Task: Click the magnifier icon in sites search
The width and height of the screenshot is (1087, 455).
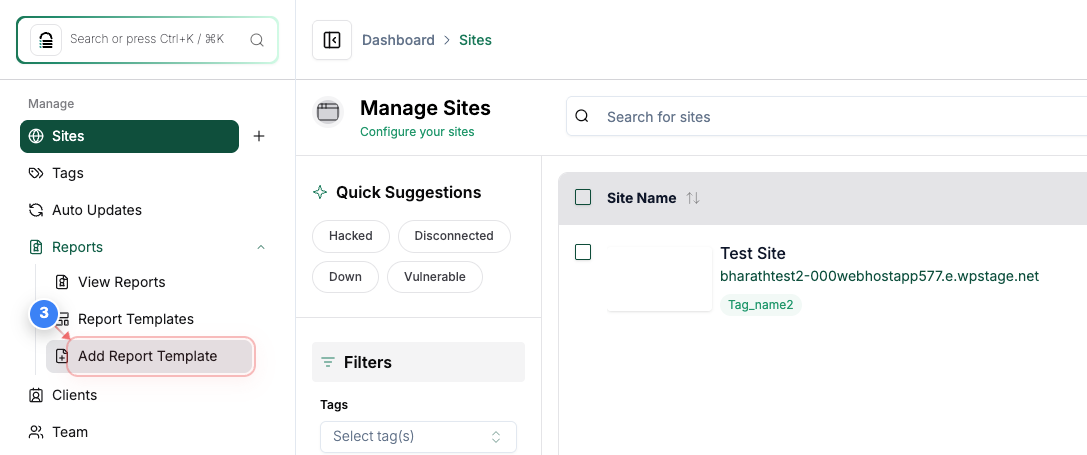Action: click(582, 116)
